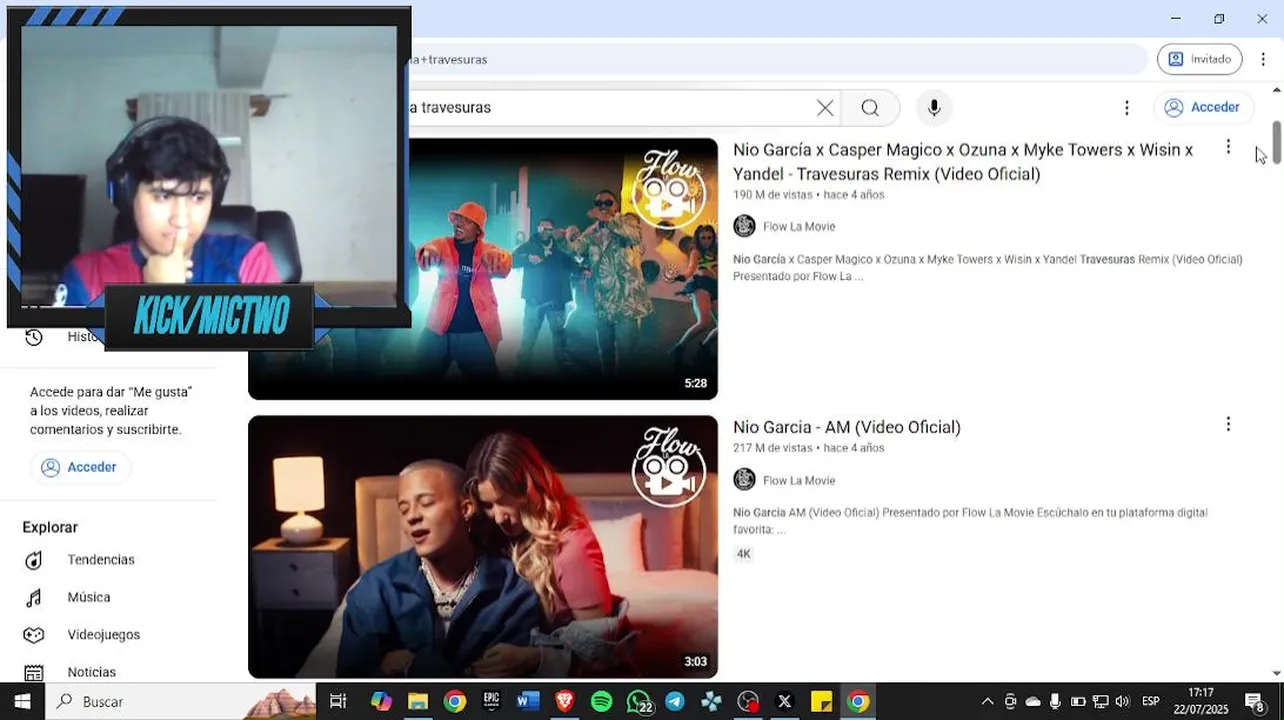Screen dimensions: 1284x720
Task: Open Tendencias in the Explorar section
Action: (101, 560)
